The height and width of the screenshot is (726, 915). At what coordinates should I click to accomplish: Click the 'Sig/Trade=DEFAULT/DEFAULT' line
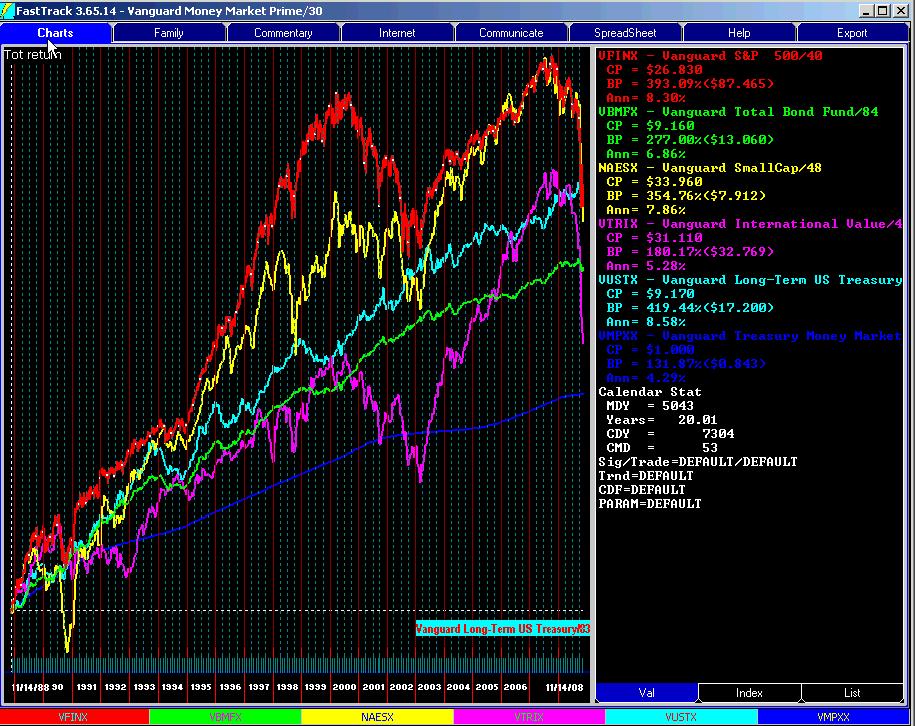pyautogui.click(x=698, y=462)
